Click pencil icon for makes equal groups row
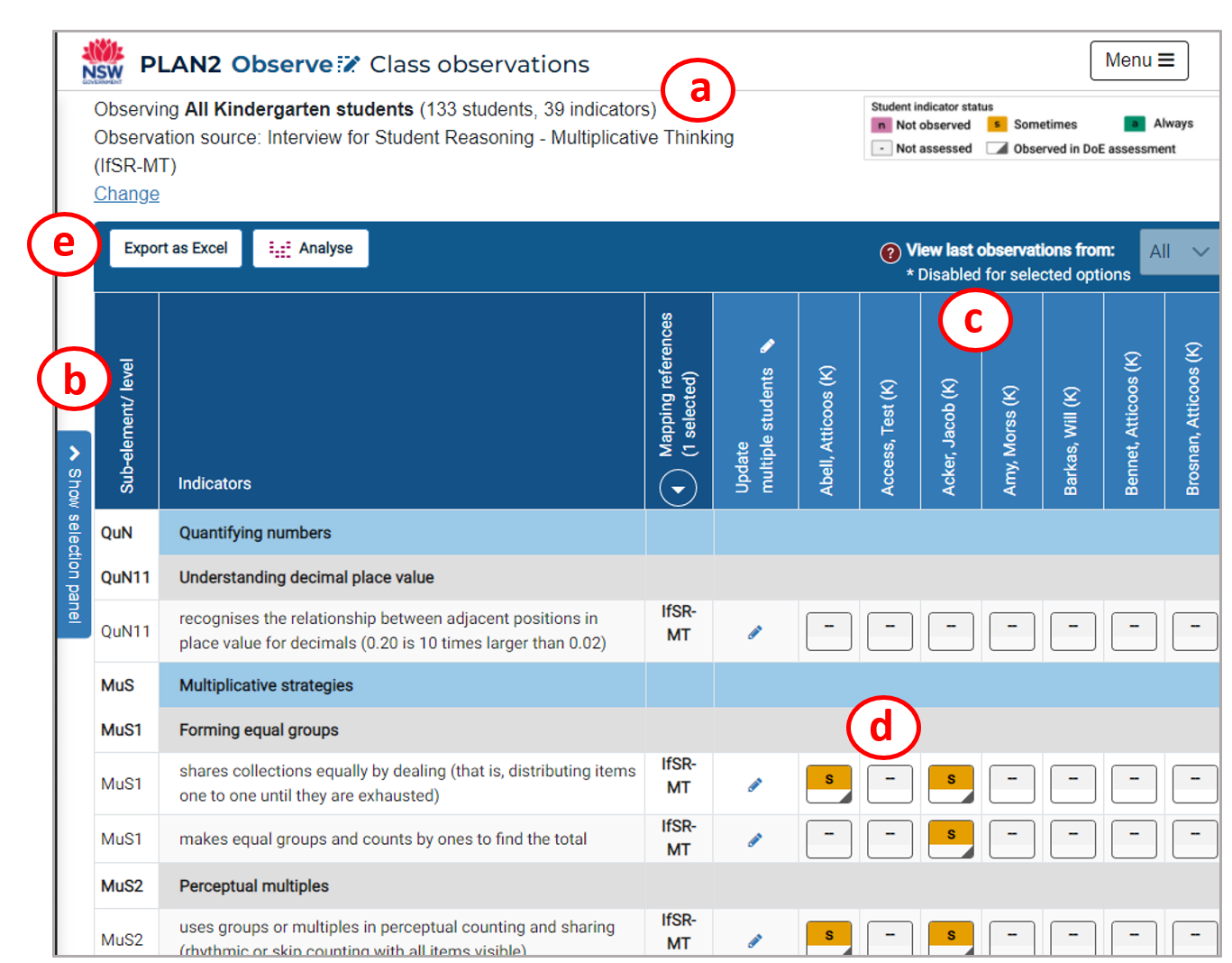 755,839
